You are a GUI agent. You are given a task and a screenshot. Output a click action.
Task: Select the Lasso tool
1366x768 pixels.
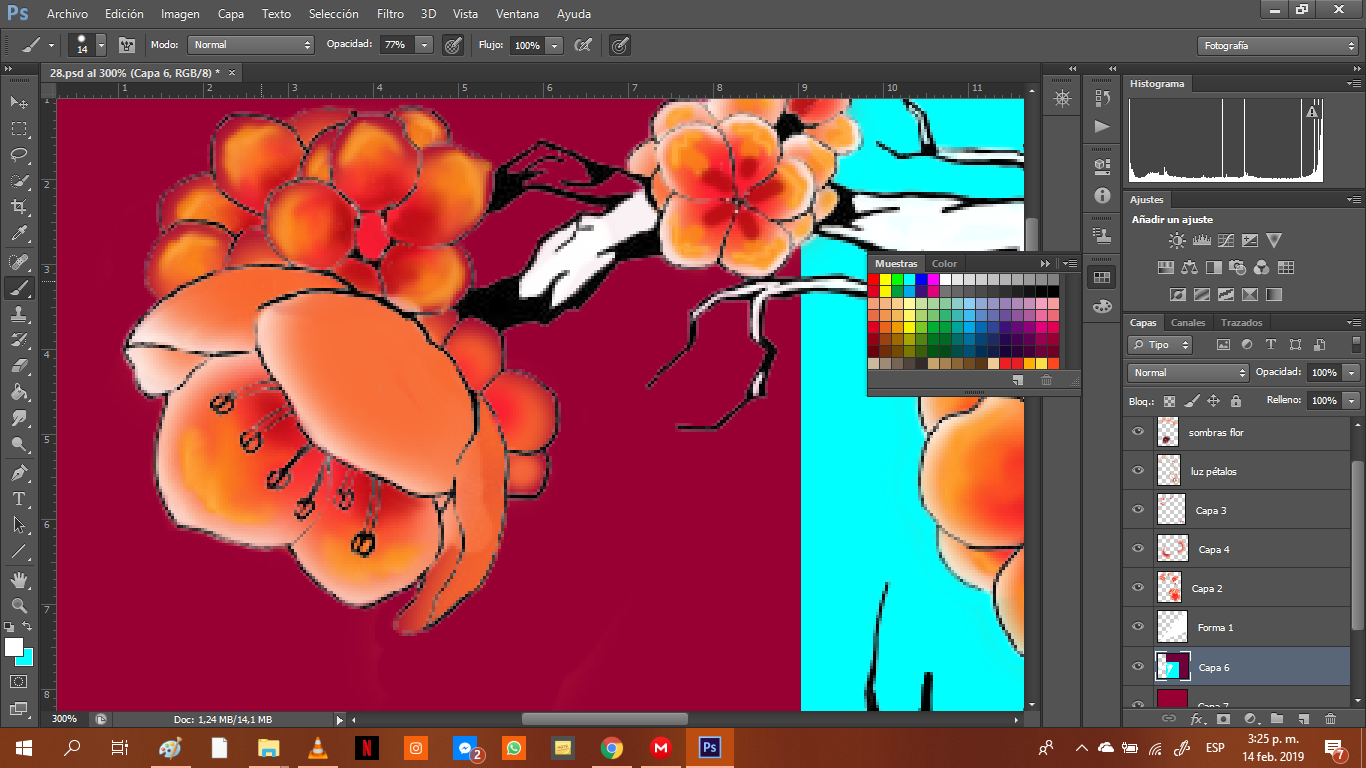point(19,155)
